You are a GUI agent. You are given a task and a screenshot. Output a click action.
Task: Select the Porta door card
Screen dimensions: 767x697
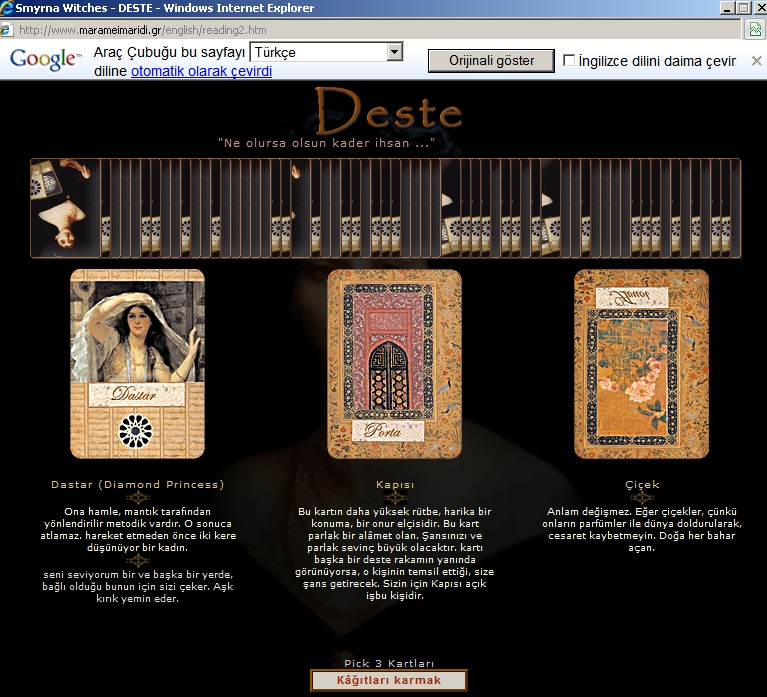click(394, 363)
